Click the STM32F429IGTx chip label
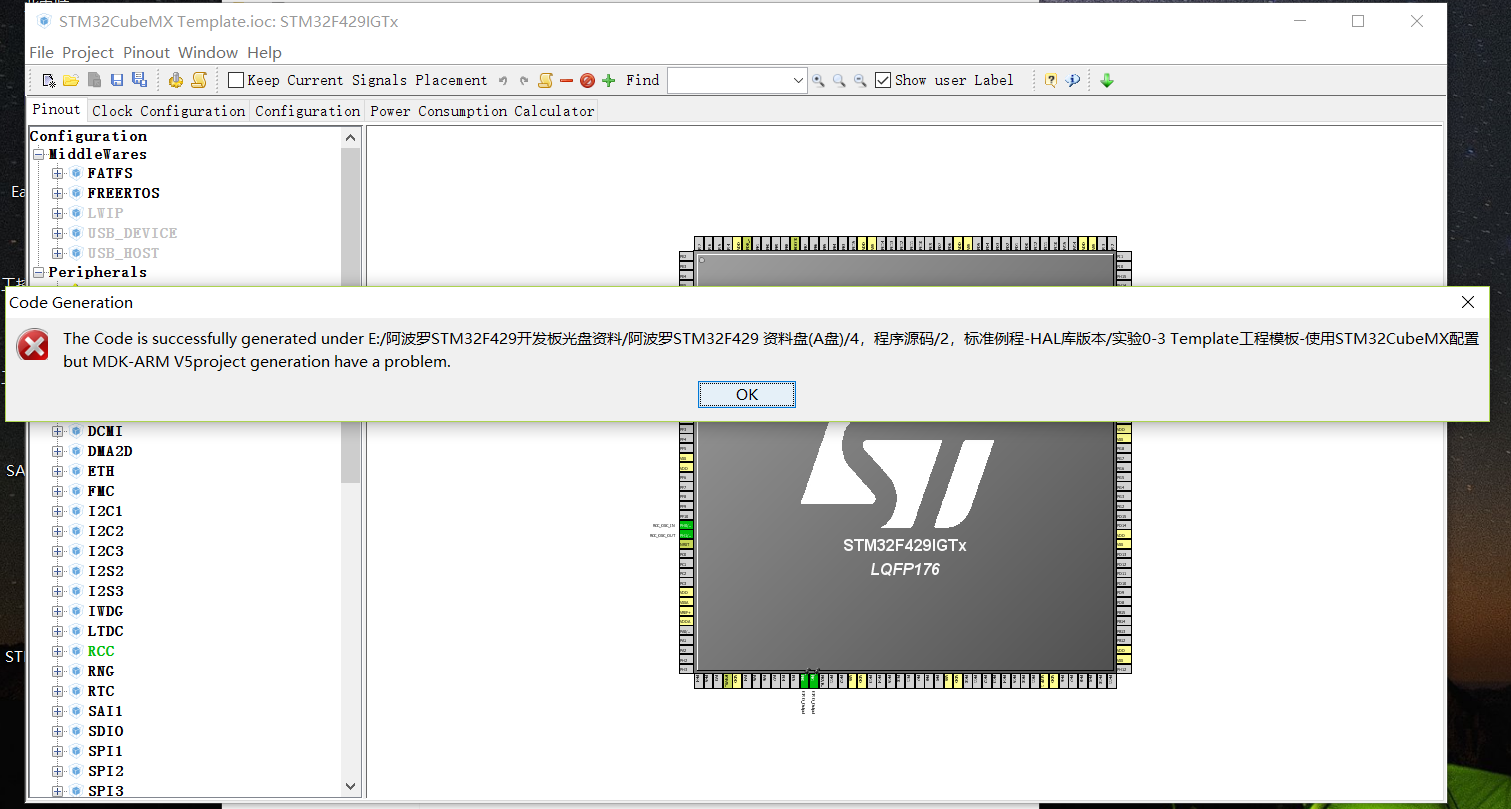The height and width of the screenshot is (809, 1511). pos(904,546)
